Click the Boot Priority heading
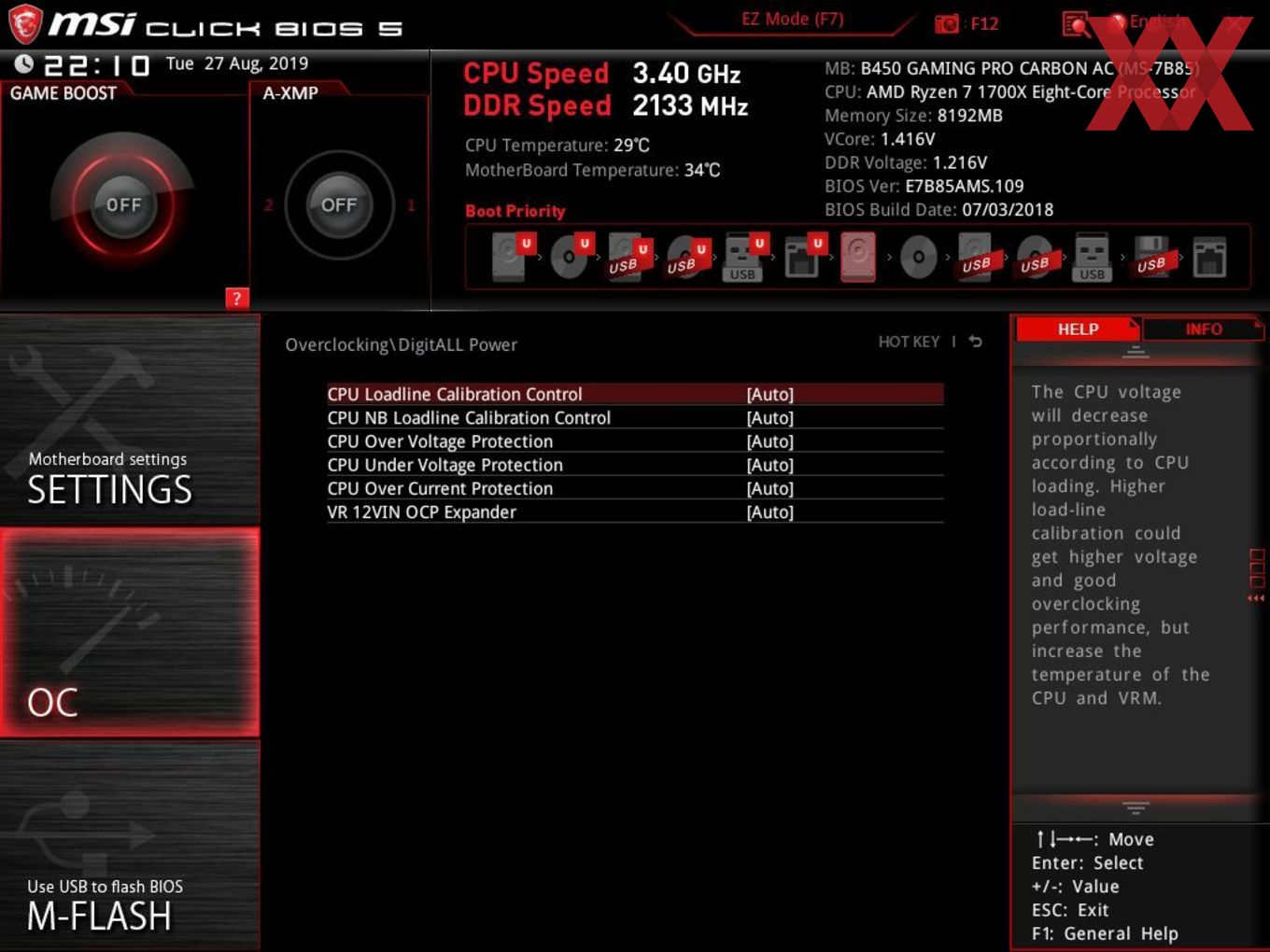The height and width of the screenshot is (952, 1270). tap(515, 211)
